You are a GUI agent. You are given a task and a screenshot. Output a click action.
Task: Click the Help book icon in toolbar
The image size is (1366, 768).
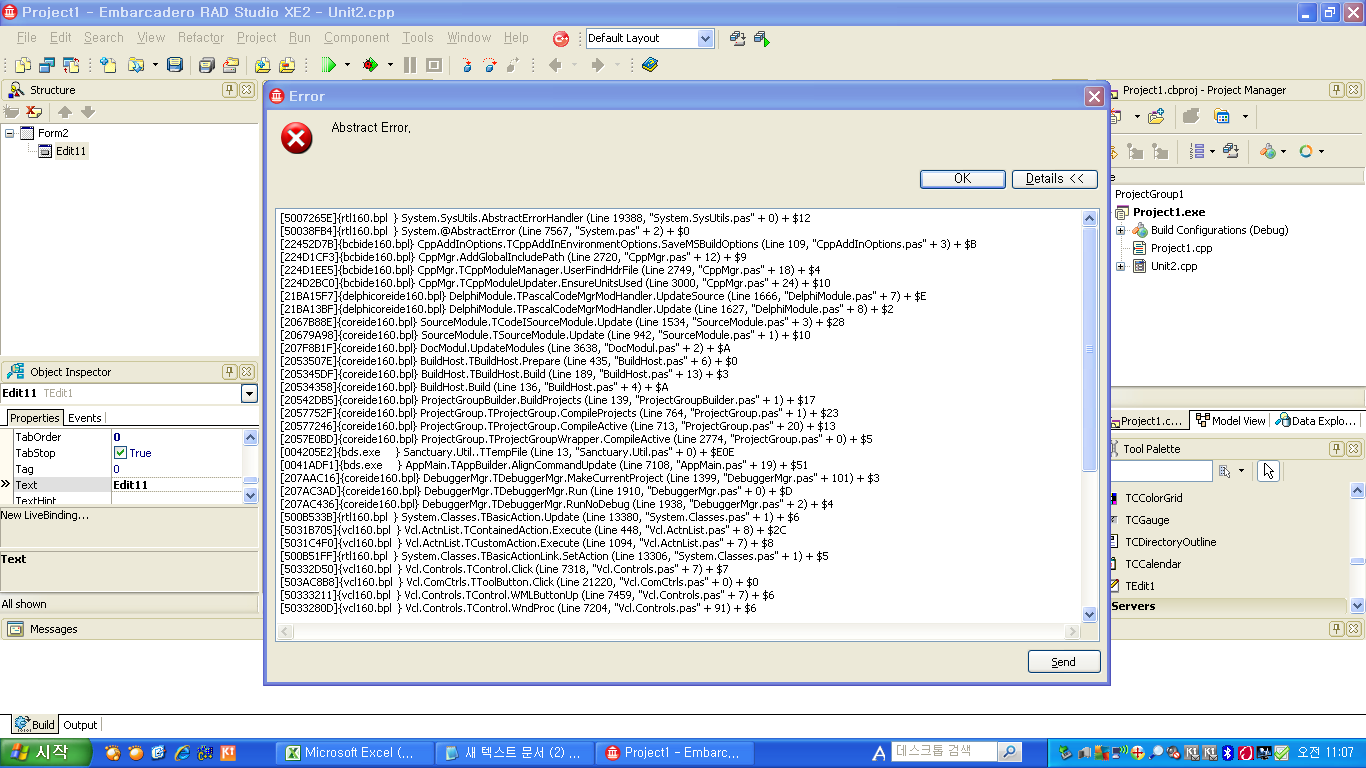pyautogui.click(x=650, y=65)
